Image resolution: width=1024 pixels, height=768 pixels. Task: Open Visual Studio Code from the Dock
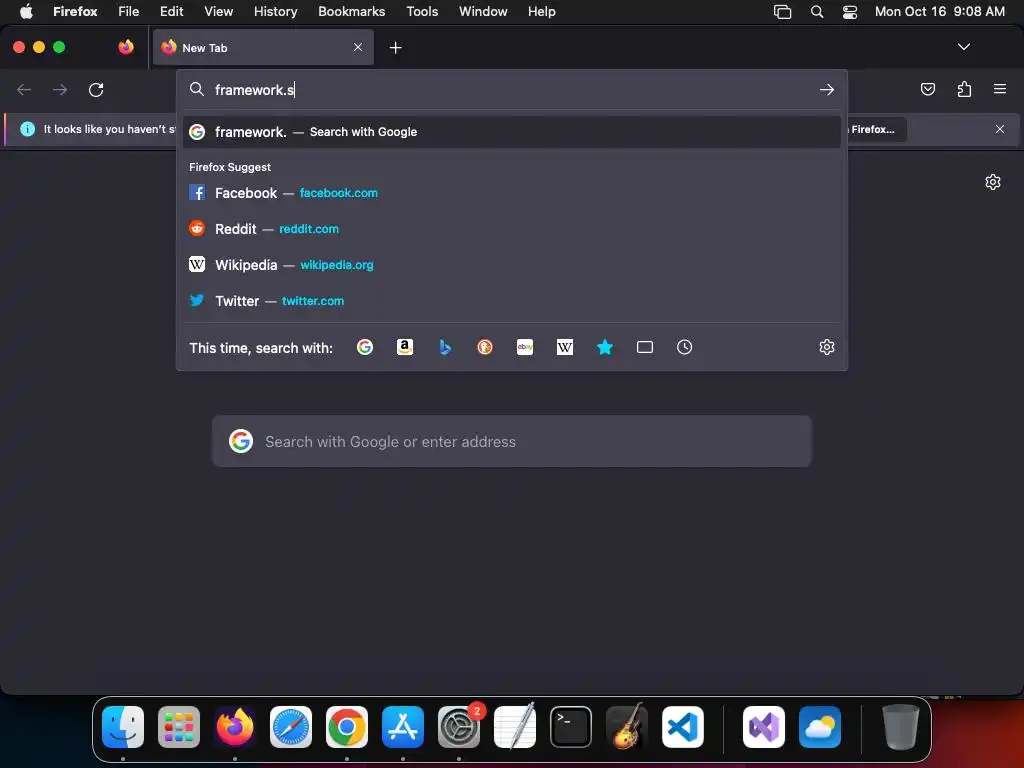click(x=683, y=727)
